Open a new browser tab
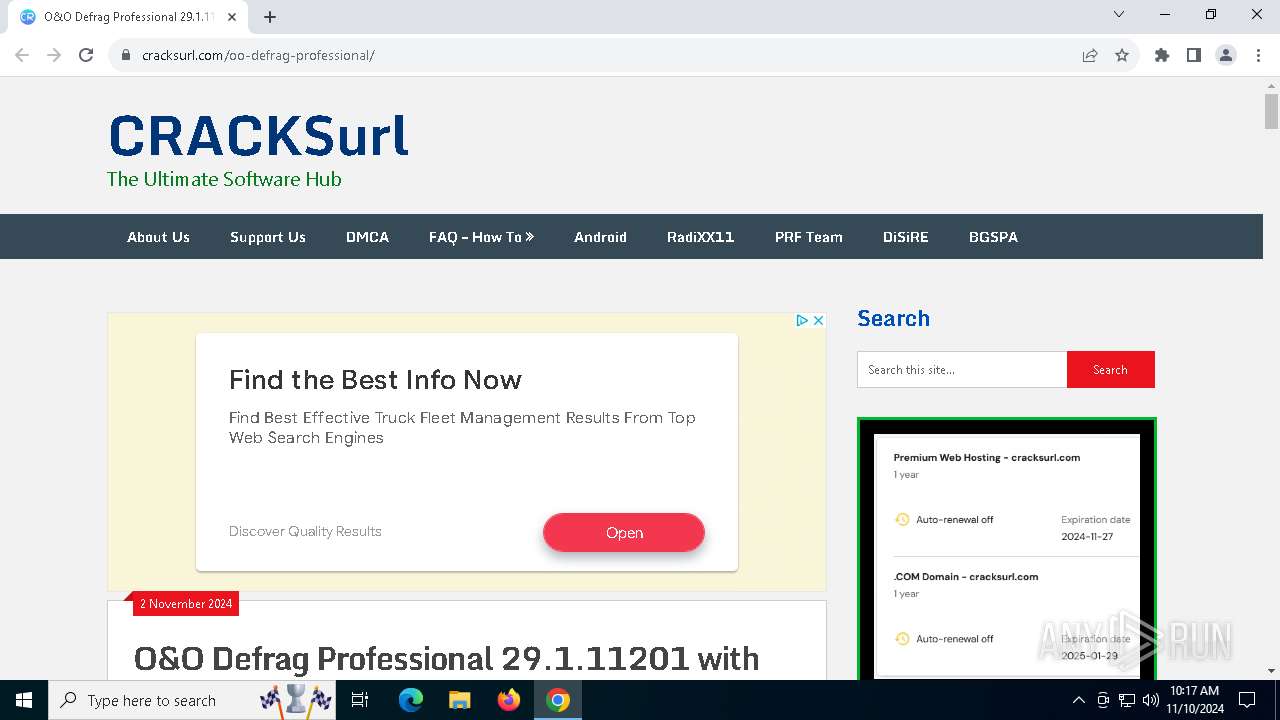Viewport: 1280px width, 720px height. coord(270,17)
